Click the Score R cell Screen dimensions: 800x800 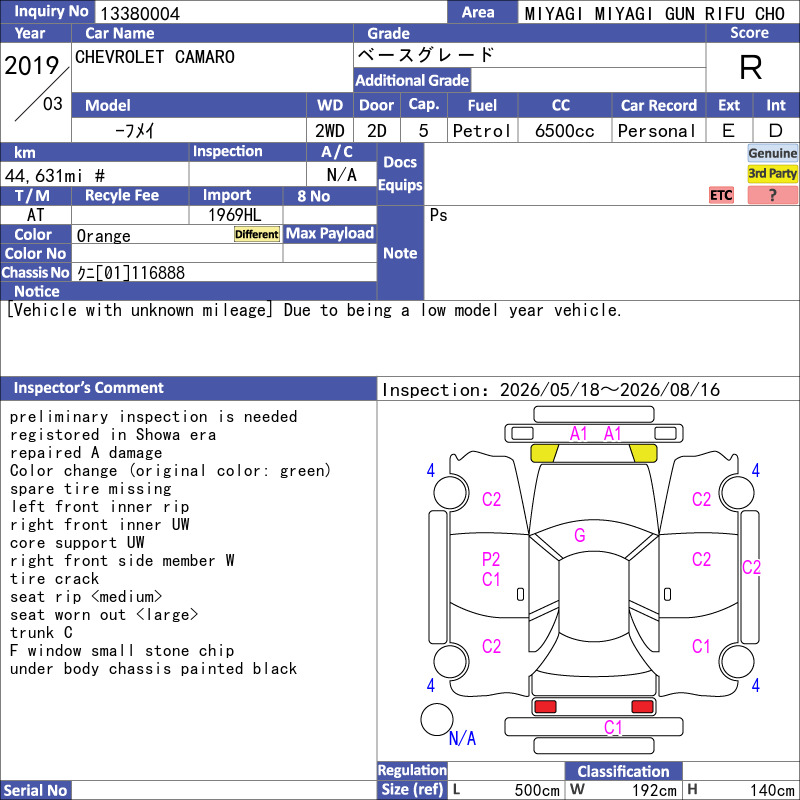click(x=751, y=67)
